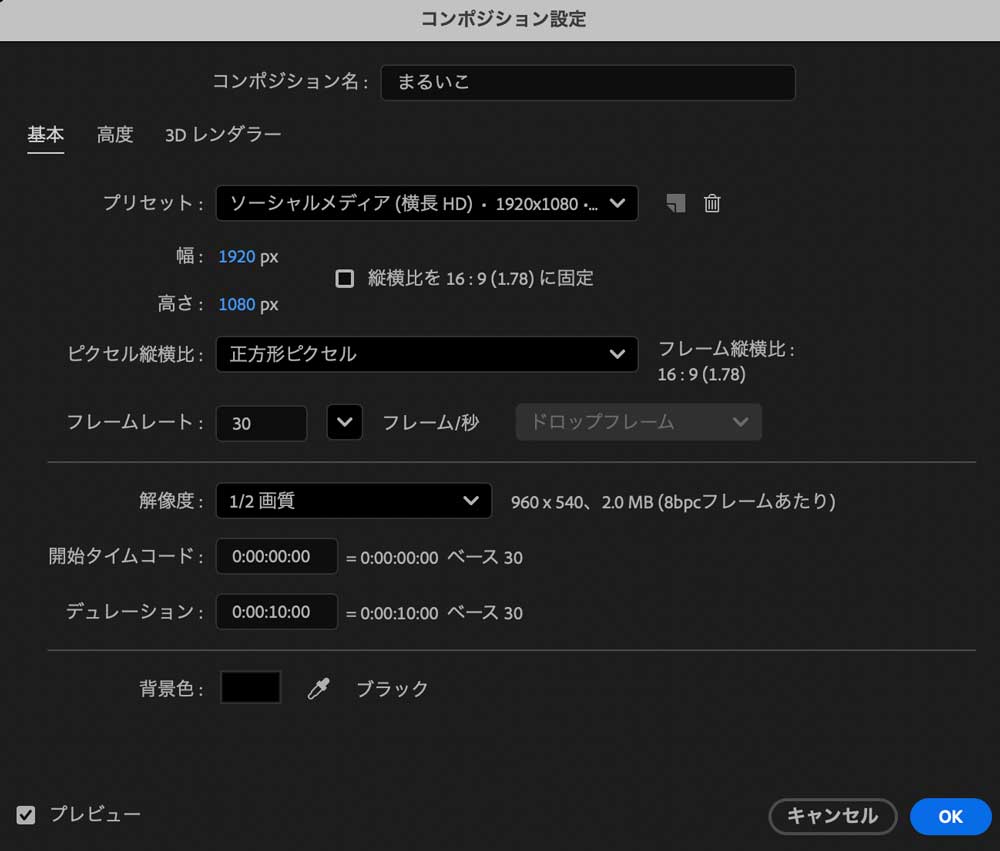Click the デュレーション input field

[x=276, y=612]
